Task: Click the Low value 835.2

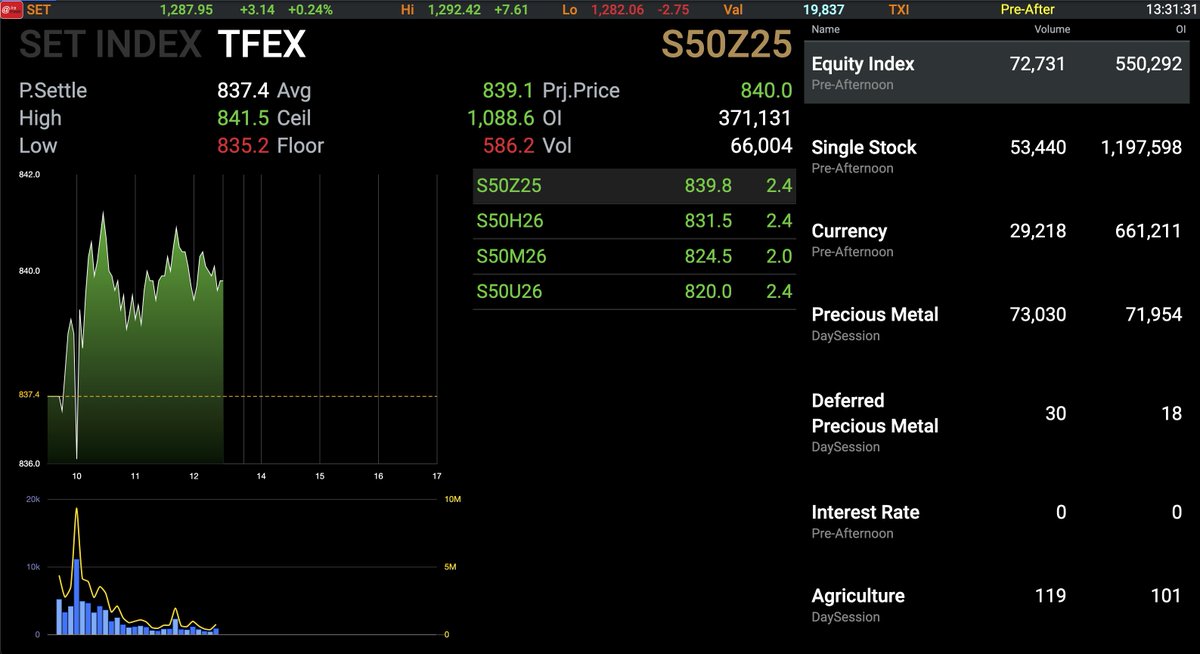Action: (243, 146)
